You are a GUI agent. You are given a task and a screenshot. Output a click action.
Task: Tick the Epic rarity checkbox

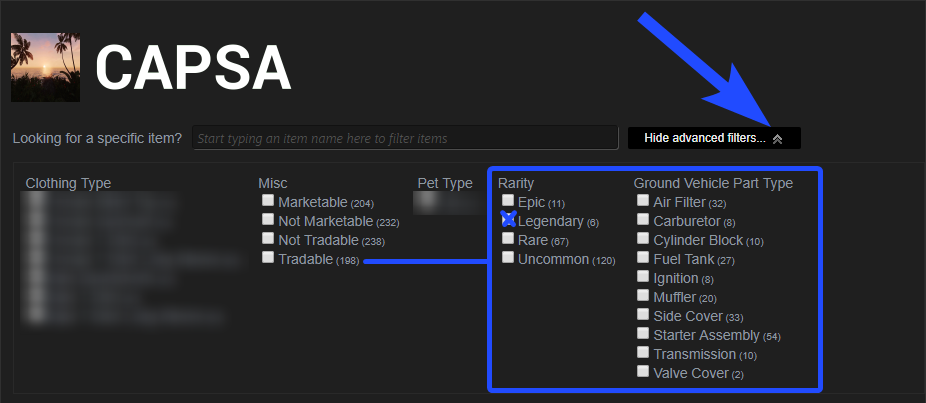click(508, 201)
